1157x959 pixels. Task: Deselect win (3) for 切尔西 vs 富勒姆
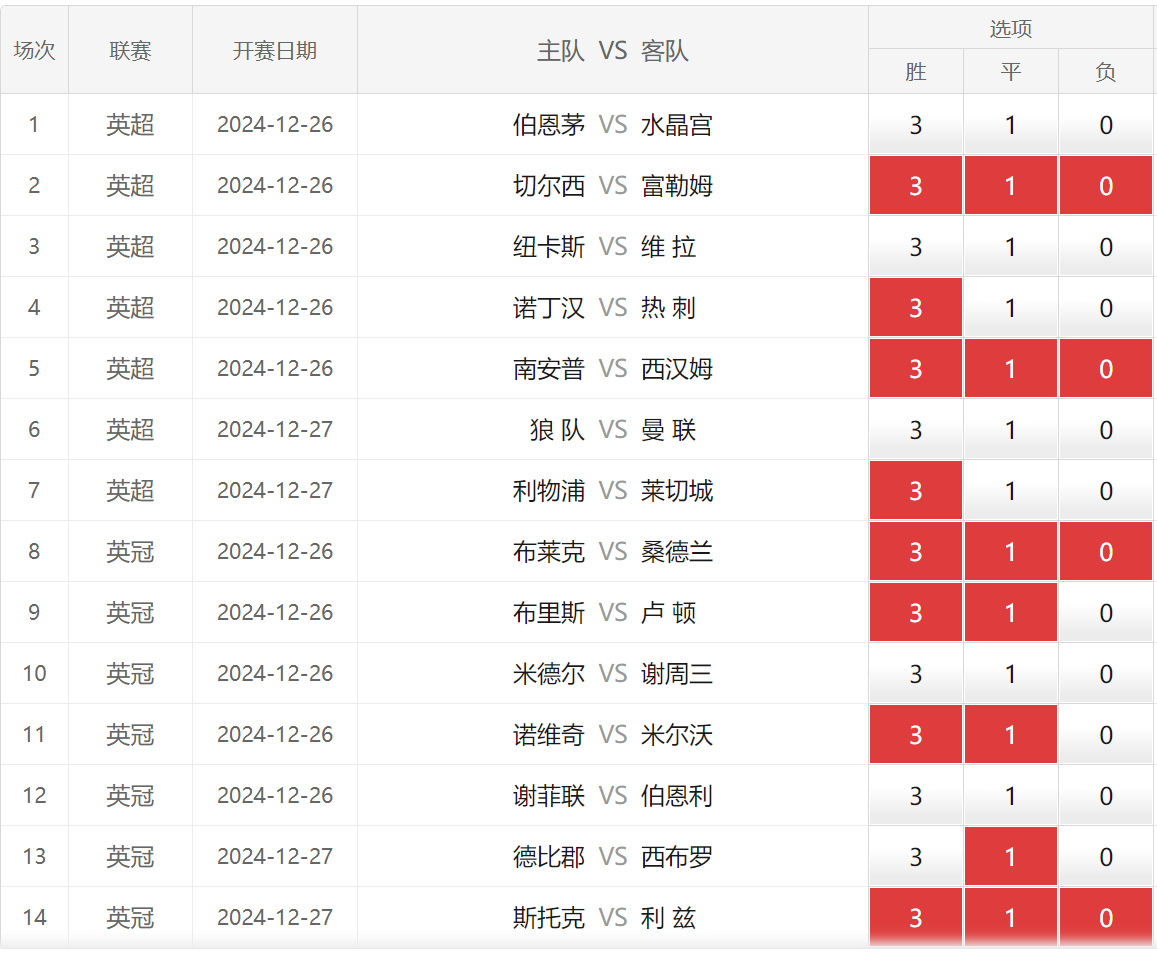916,185
